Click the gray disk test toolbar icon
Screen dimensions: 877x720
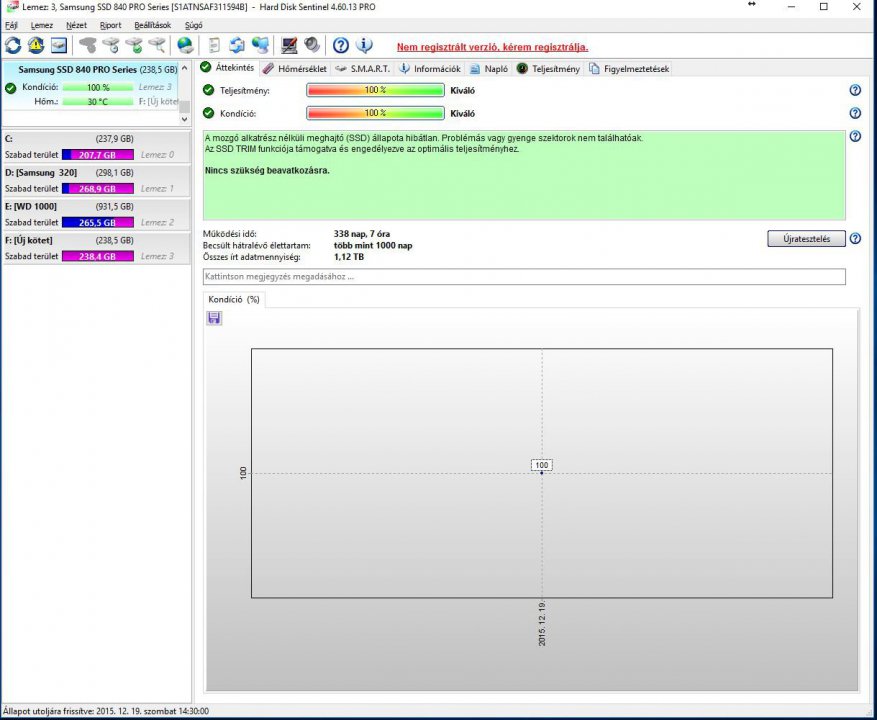(x=87, y=45)
